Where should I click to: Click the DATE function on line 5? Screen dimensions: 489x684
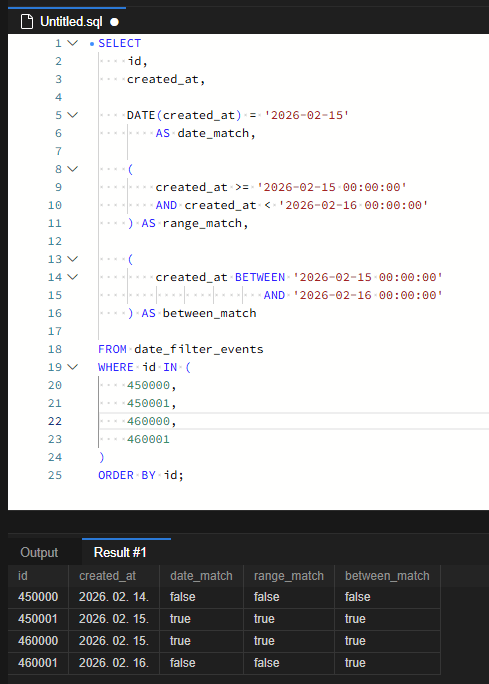[141, 115]
